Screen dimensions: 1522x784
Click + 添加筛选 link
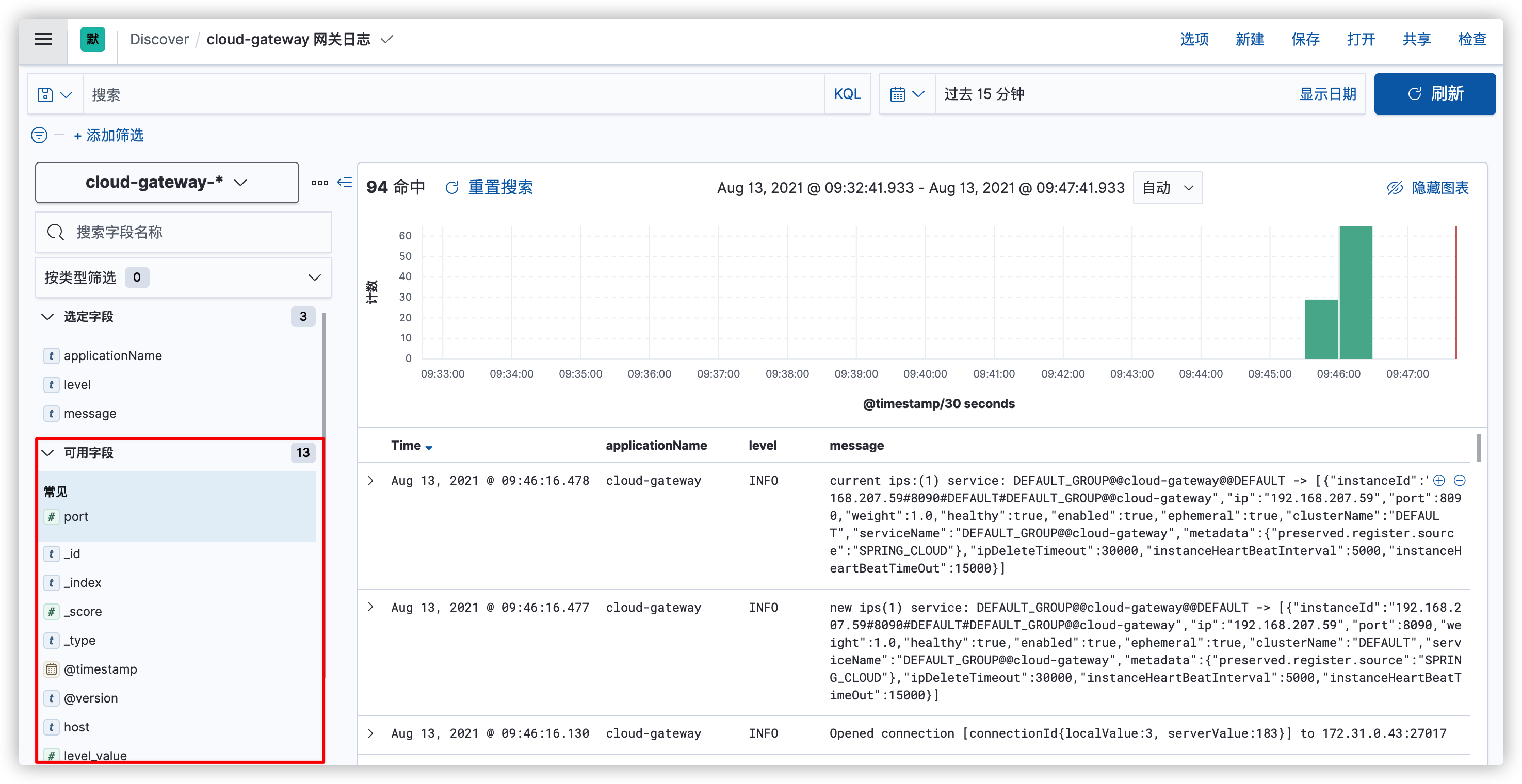point(109,135)
